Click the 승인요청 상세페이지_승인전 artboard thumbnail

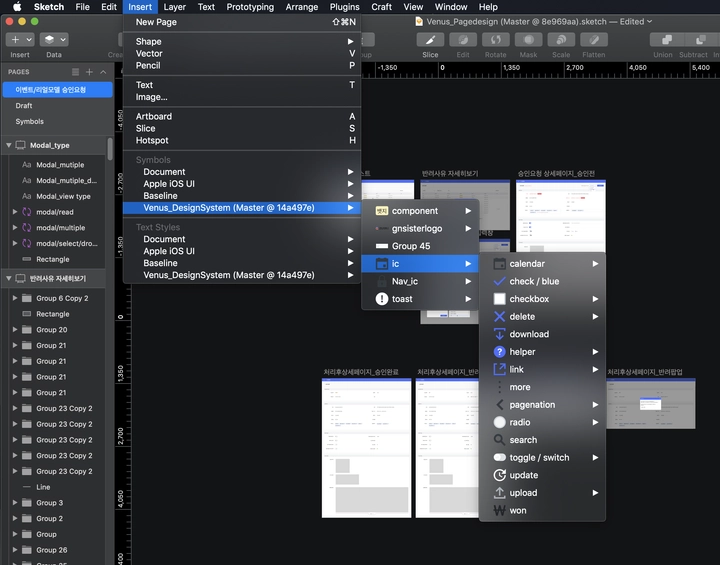click(561, 216)
